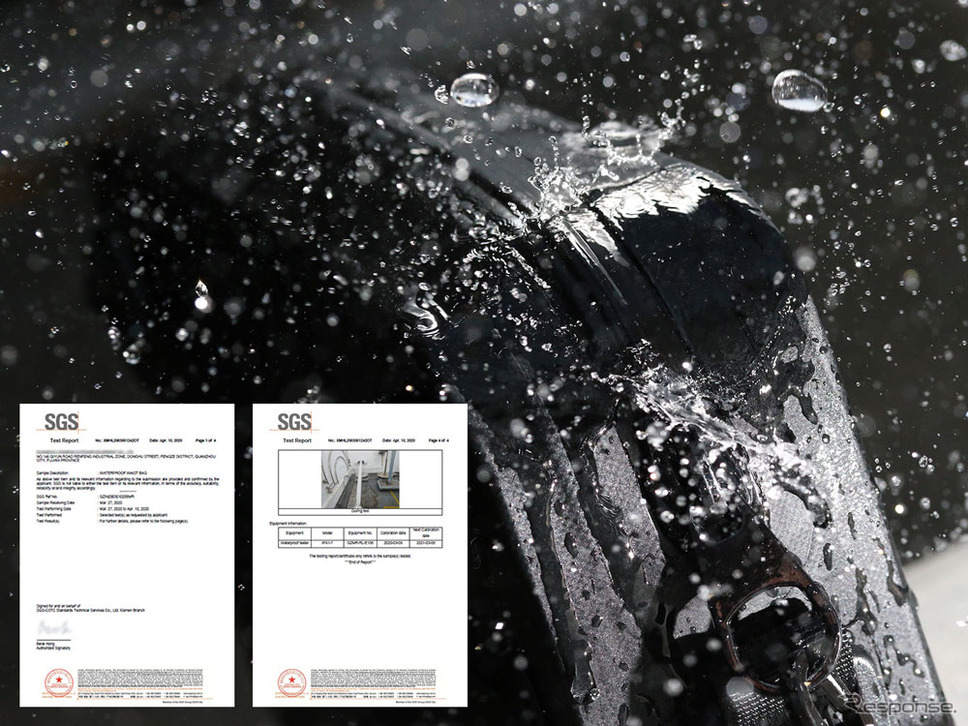Click the red round stamp on the page 1 report
Image resolution: width=968 pixels, height=726 pixels.
point(59,683)
